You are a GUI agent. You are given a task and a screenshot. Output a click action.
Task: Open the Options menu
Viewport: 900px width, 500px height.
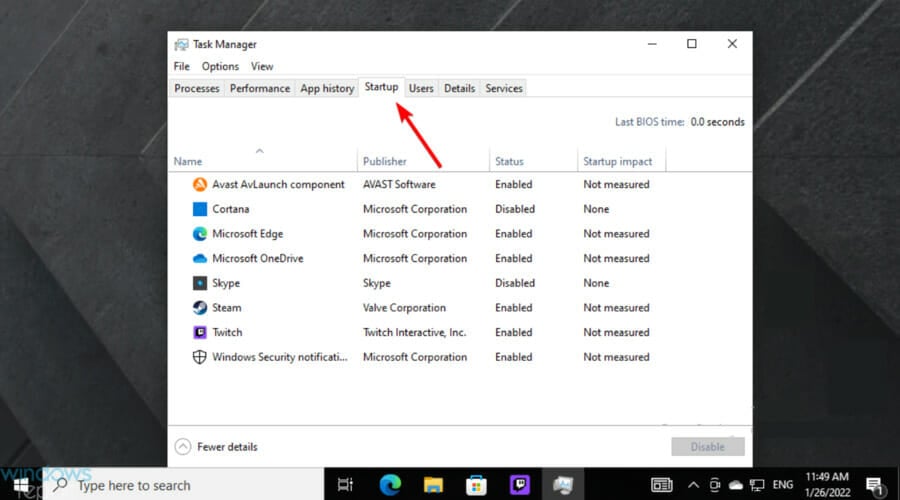click(x=220, y=67)
